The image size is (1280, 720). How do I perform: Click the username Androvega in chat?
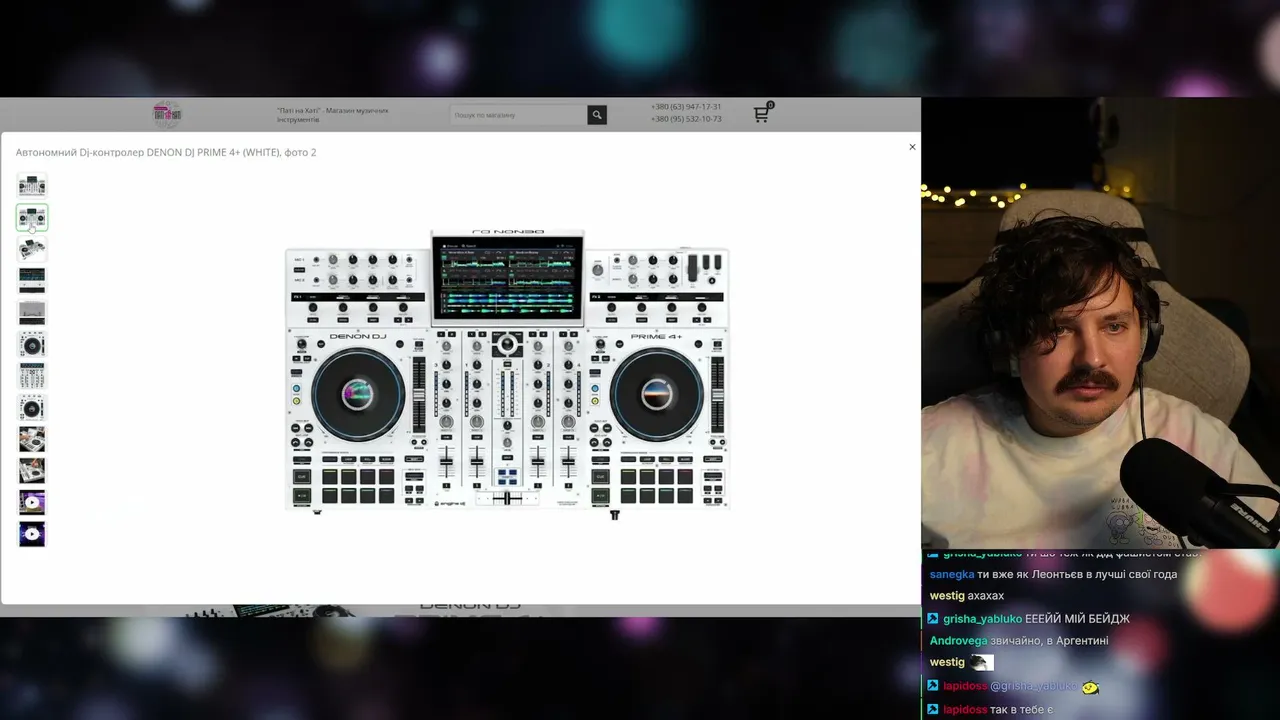(x=959, y=641)
